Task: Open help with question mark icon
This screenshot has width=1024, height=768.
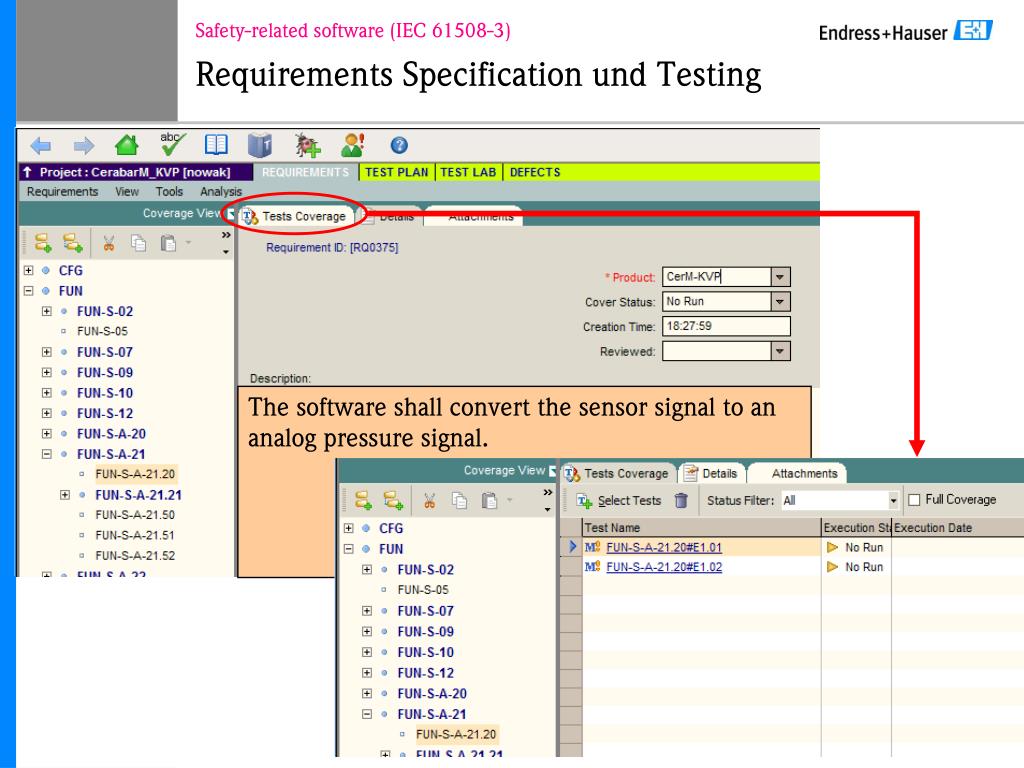Action: [399, 145]
